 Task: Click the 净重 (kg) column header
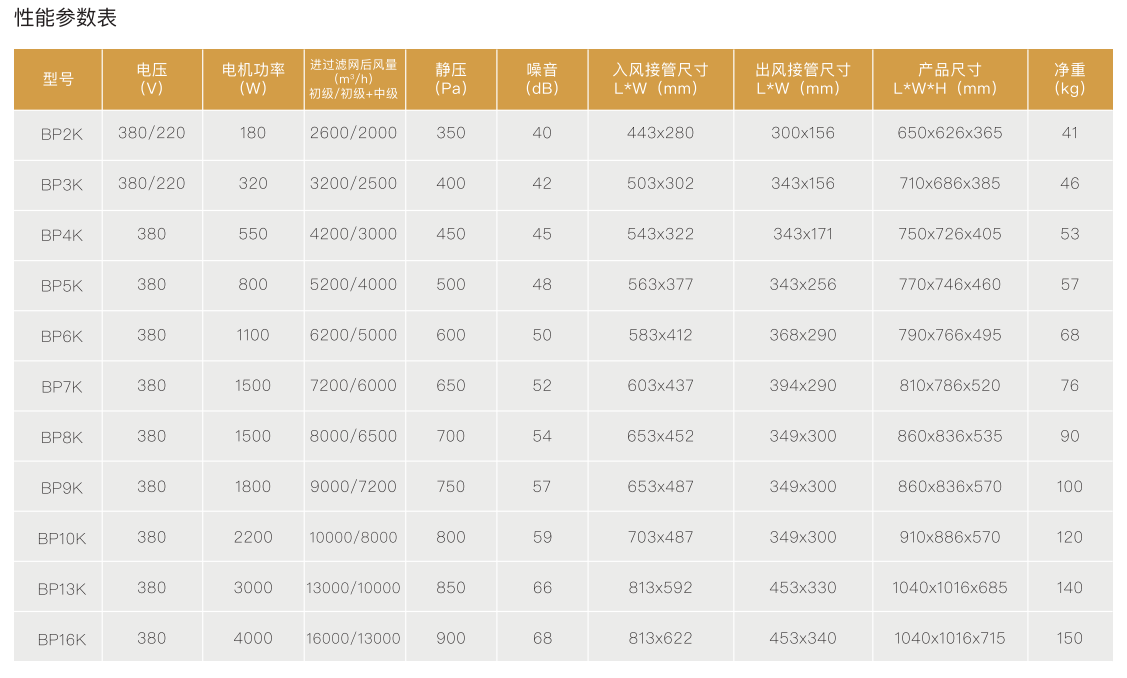[x=1070, y=79]
